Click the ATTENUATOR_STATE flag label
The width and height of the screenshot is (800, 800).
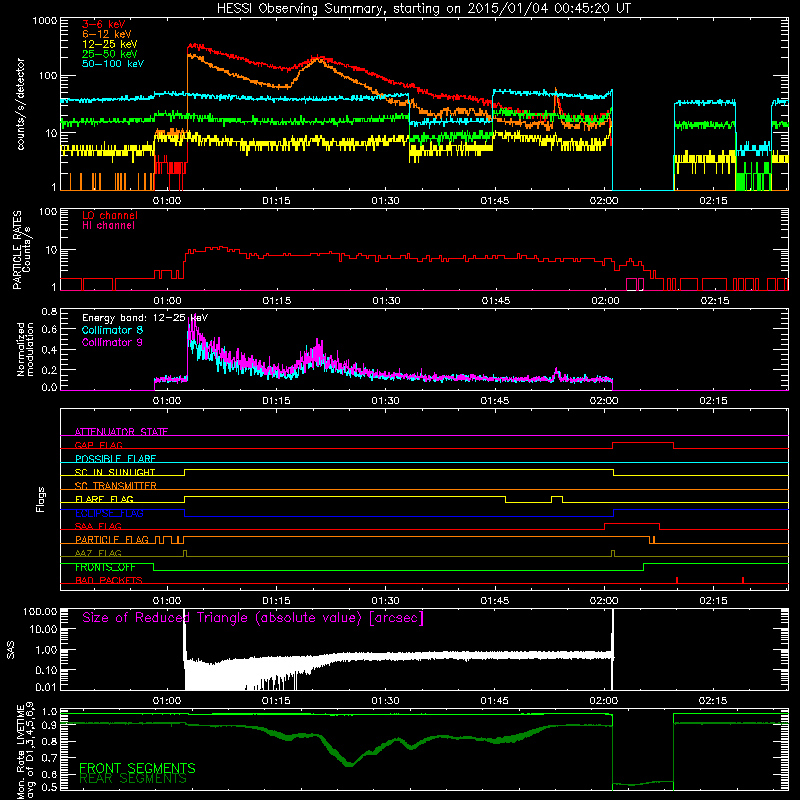point(121,432)
